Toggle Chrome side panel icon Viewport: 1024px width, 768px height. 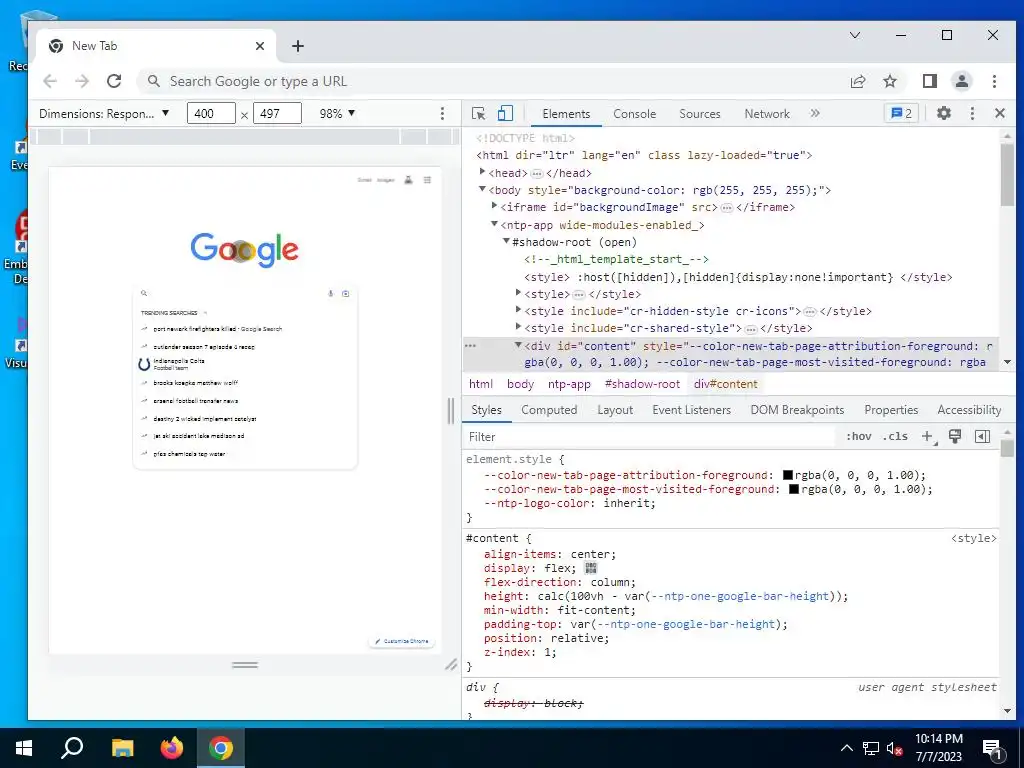930,81
